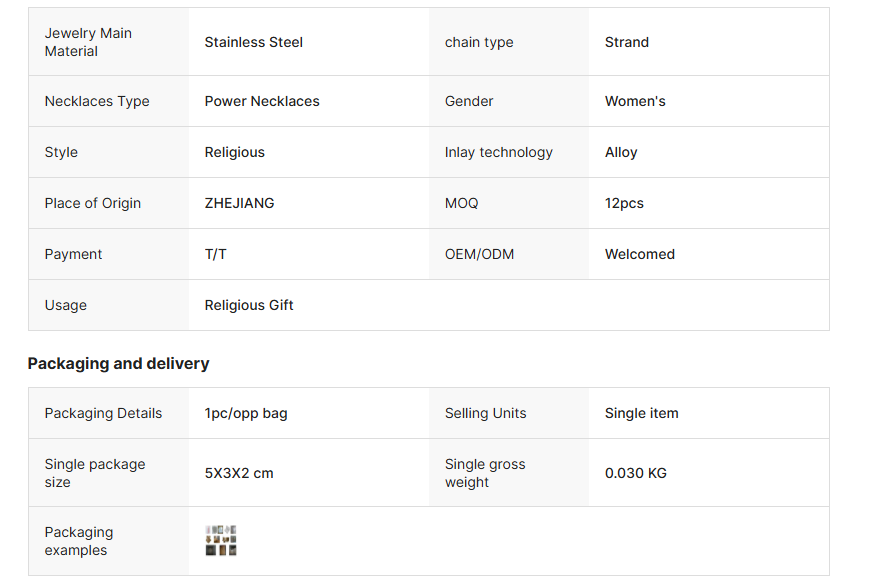
Task: Click the Single item selling units value
Action: (x=641, y=413)
